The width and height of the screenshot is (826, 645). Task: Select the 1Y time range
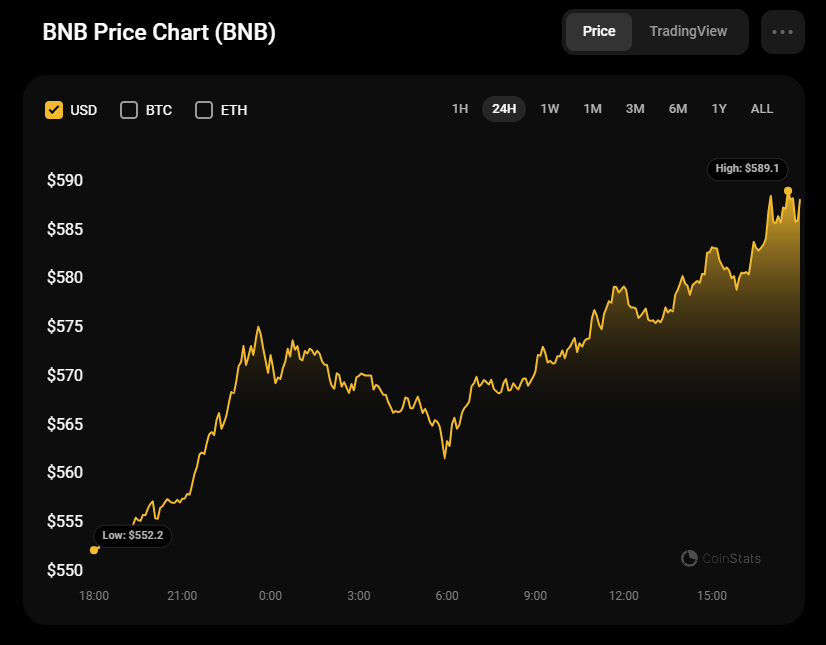point(719,109)
